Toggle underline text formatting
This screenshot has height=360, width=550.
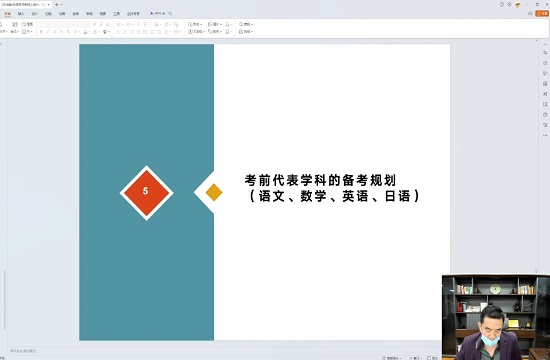54,32
